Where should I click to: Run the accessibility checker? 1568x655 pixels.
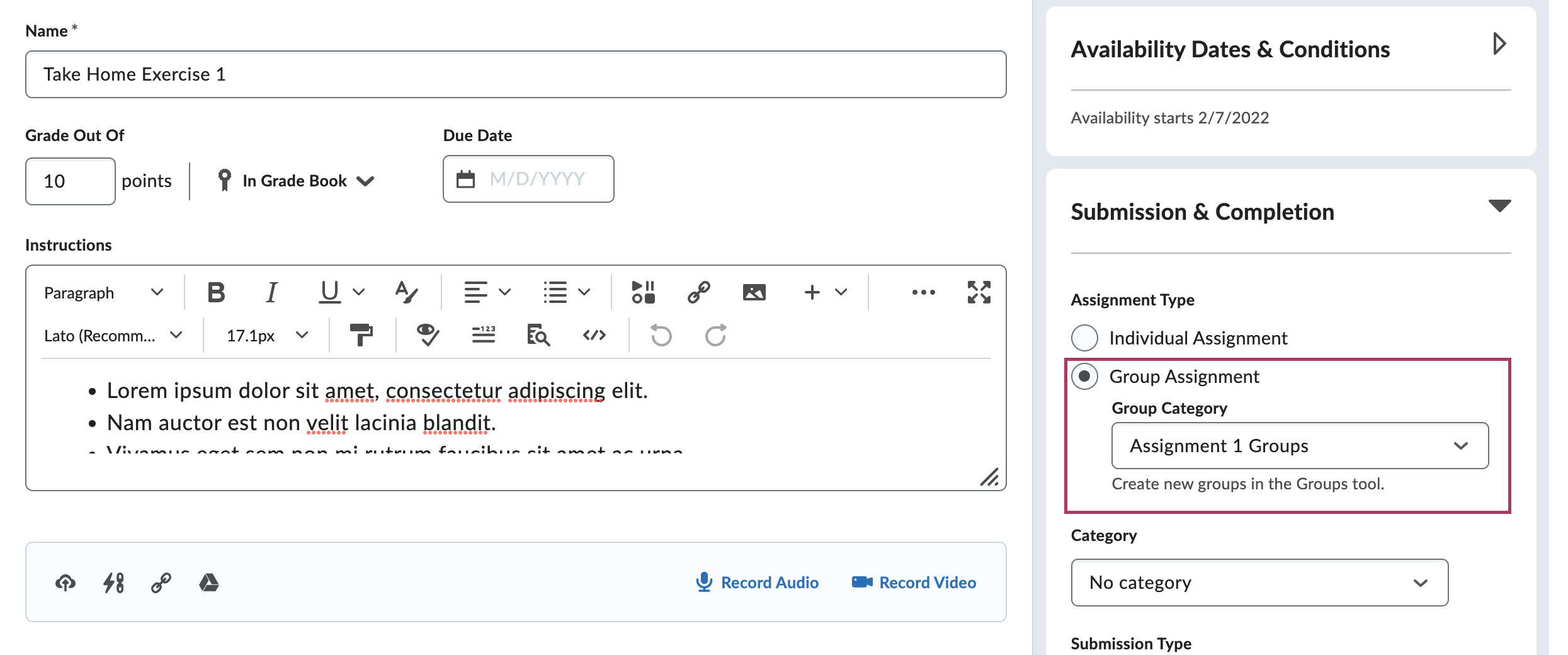(x=428, y=336)
